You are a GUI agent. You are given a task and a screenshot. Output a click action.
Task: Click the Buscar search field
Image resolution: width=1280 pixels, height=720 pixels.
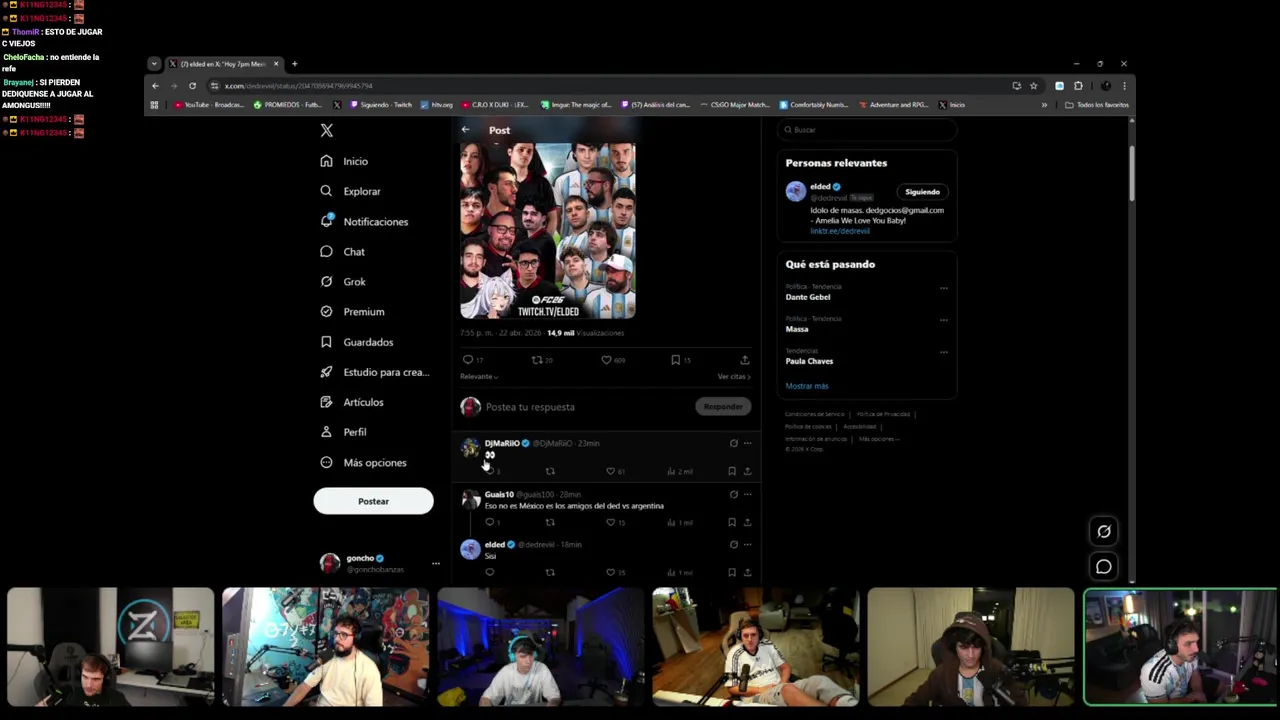867,130
